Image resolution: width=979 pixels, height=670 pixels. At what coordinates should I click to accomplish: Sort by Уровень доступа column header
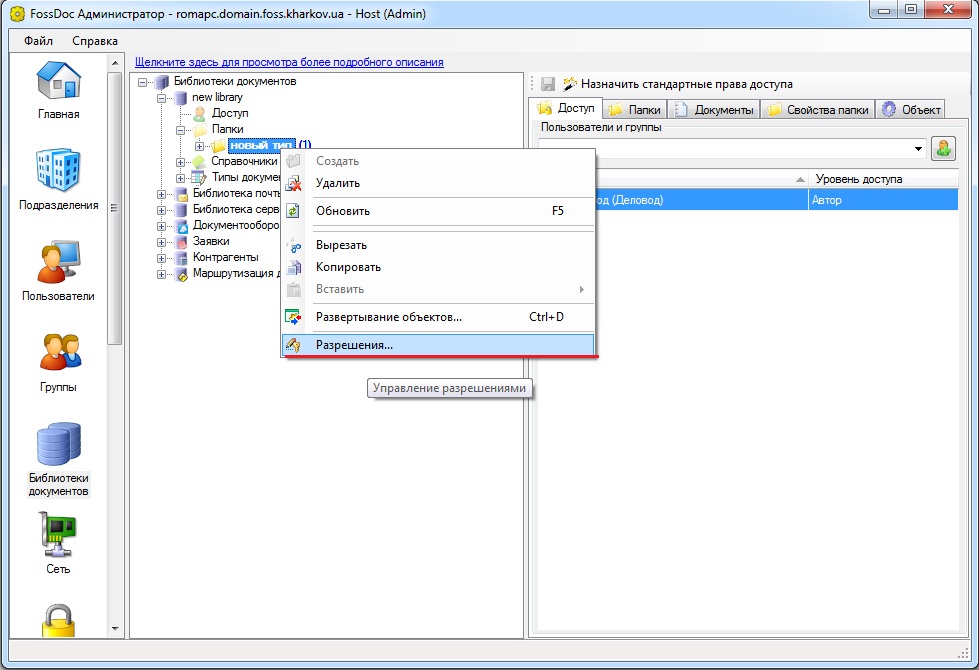(858, 179)
